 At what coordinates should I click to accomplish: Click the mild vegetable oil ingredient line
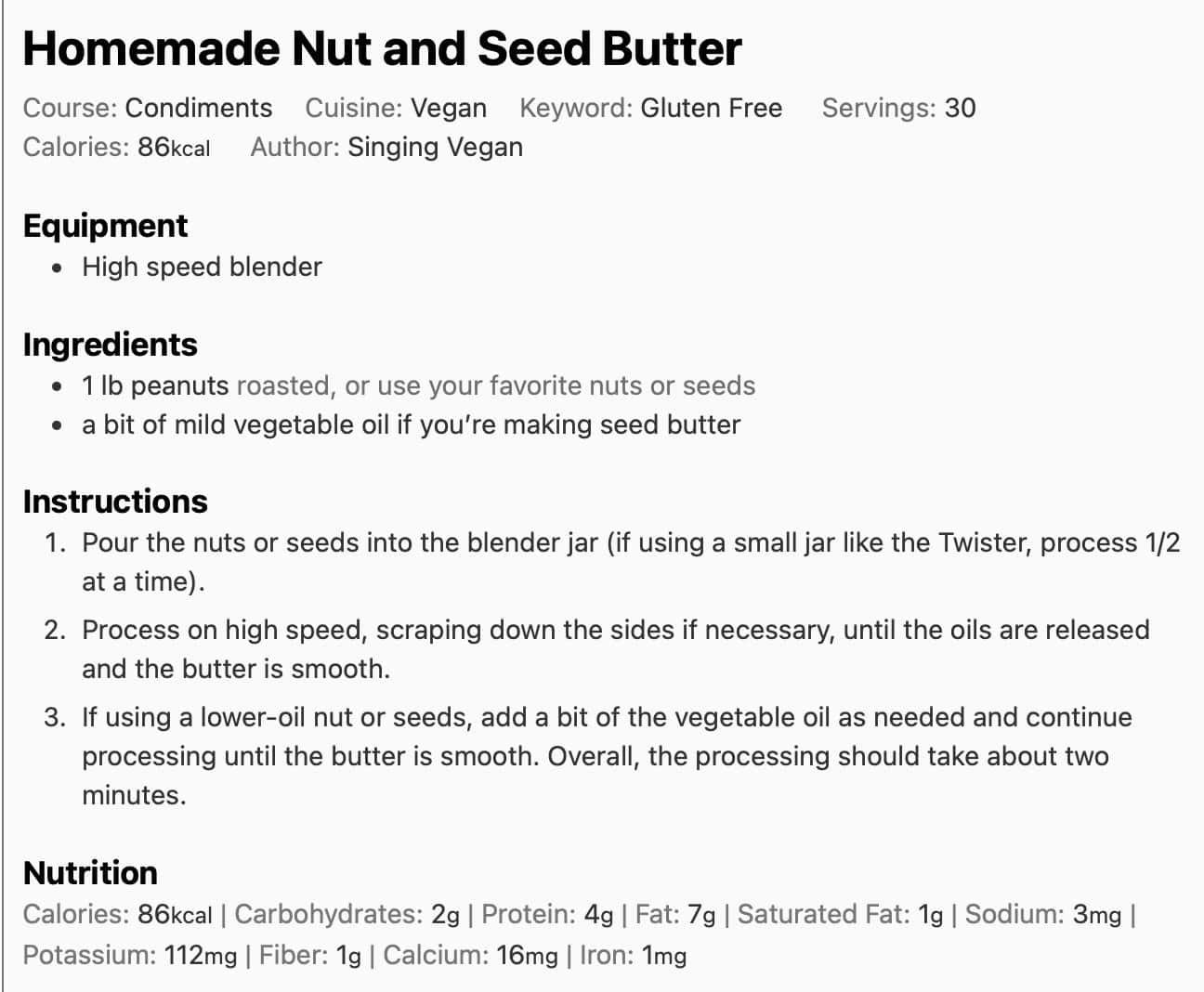pos(411,424)
